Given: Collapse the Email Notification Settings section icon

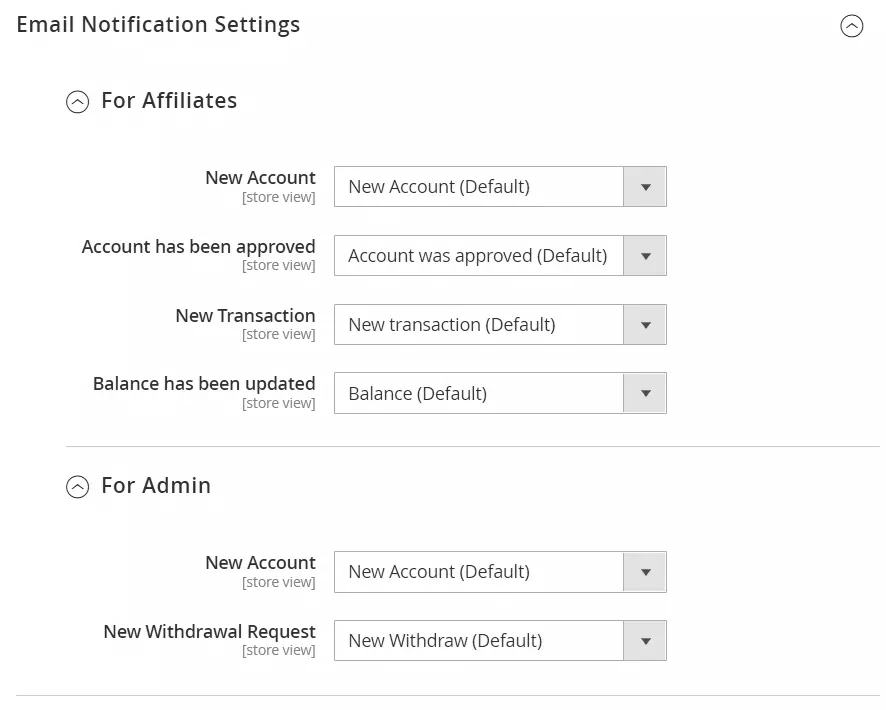Looking at the screenshot, I should pyautogui.click(x=851, y=27).
